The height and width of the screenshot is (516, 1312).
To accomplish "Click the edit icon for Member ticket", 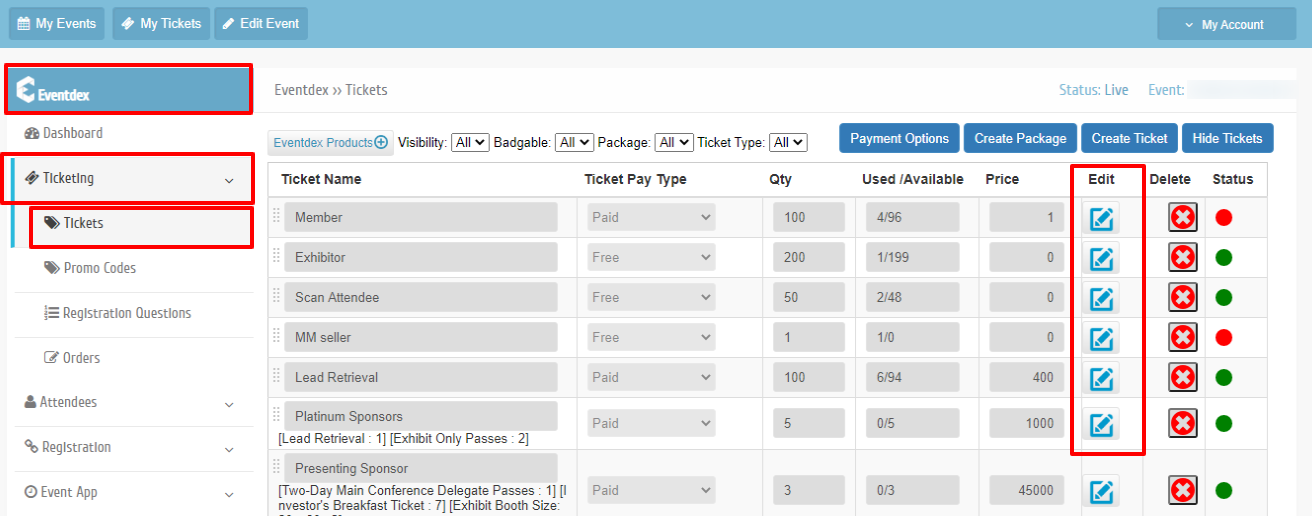I will [x=1101, y=218].
